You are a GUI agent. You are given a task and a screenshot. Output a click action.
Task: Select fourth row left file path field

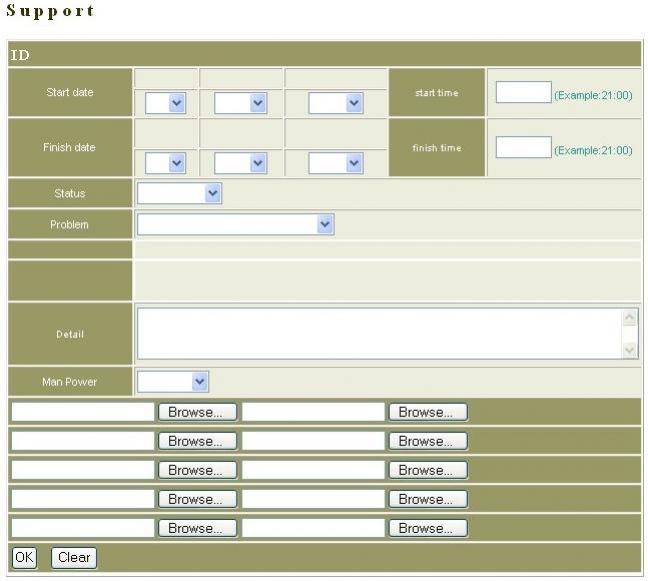83,499
